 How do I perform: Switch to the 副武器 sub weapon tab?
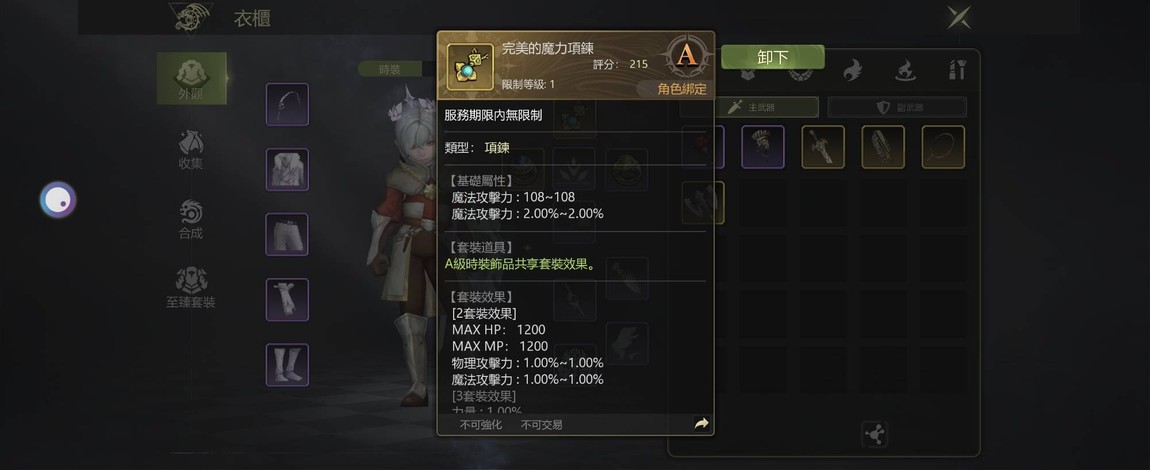[898, 107]
